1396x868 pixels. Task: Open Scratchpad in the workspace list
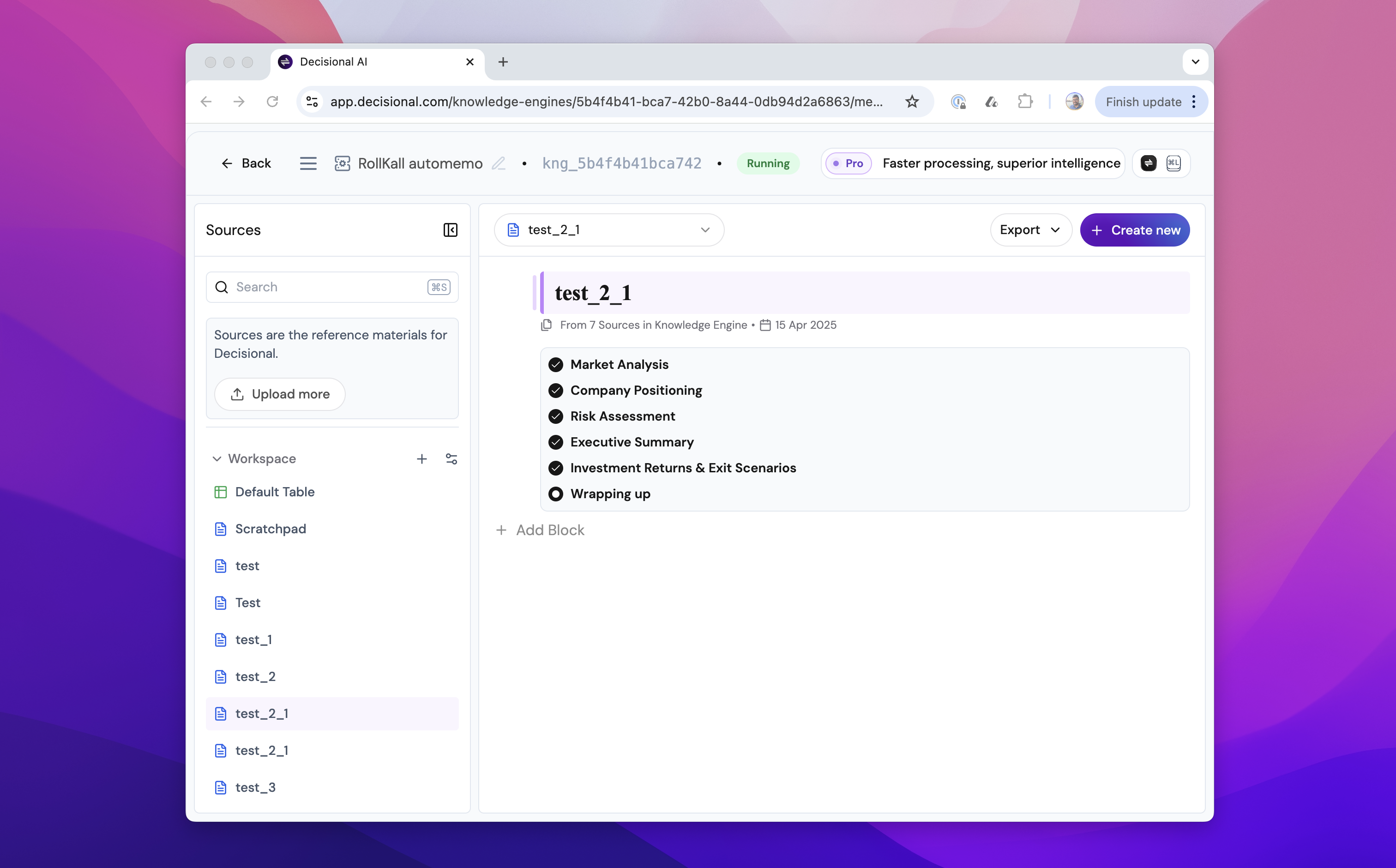[271, 529]
